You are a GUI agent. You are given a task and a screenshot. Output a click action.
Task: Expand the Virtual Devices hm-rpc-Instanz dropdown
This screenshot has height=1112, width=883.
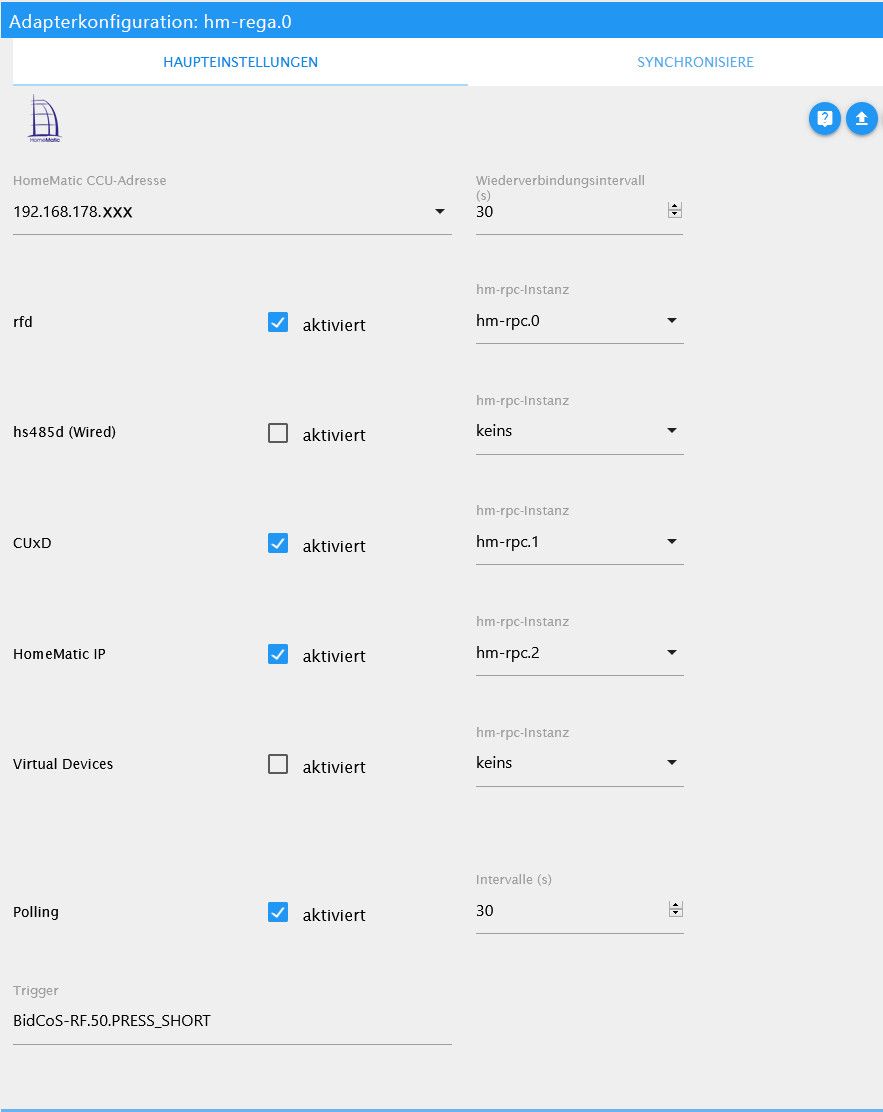579,763
